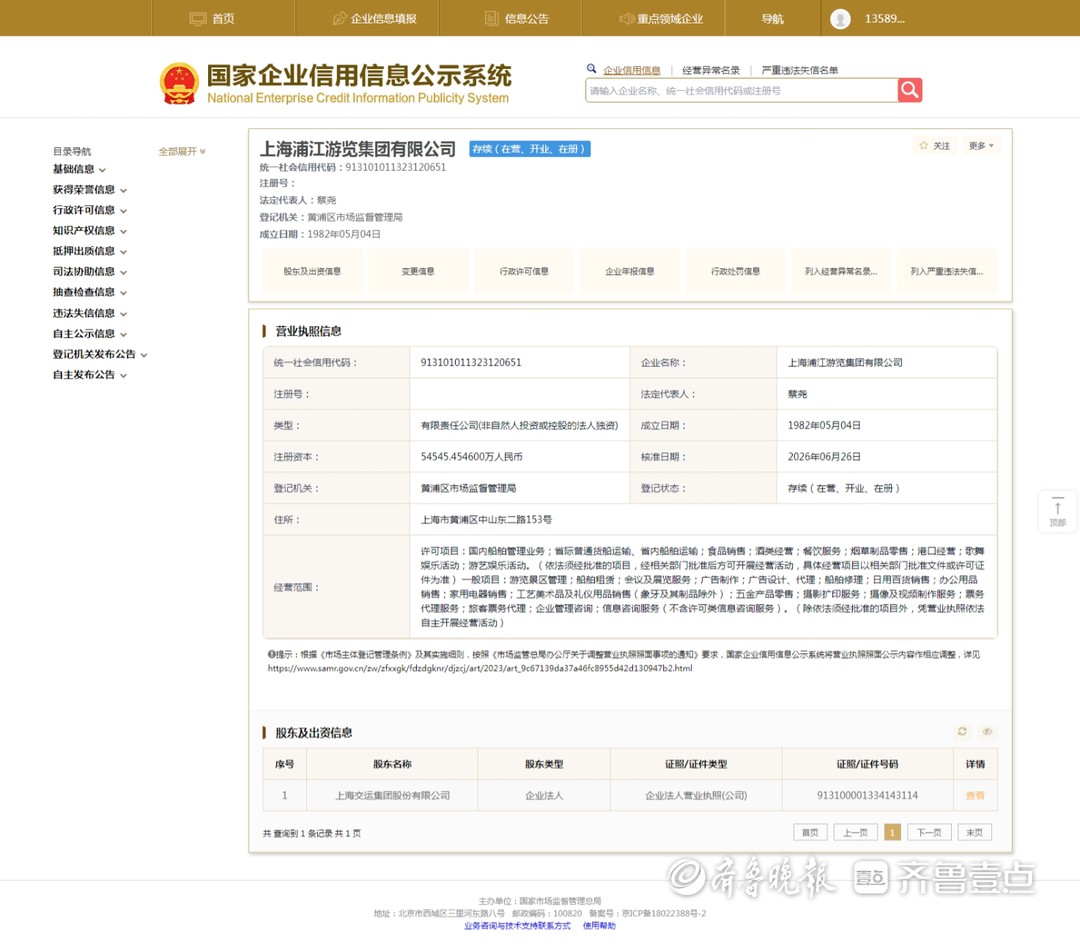1080x944 pixels.
Task: Click the 企业年报信息 shortcut button
Action: (630, 271)
